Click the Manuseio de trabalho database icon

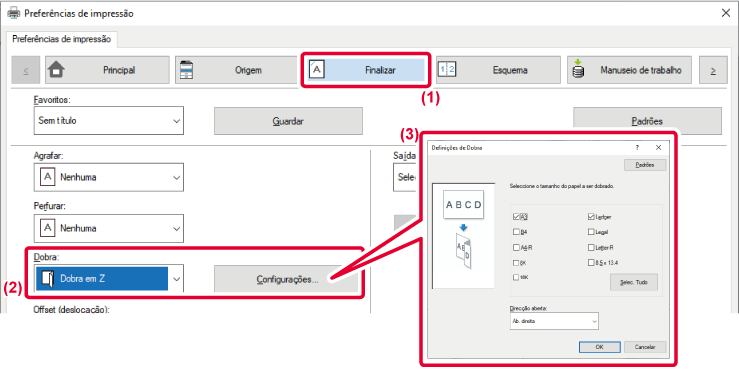click(x=578, y=70)
